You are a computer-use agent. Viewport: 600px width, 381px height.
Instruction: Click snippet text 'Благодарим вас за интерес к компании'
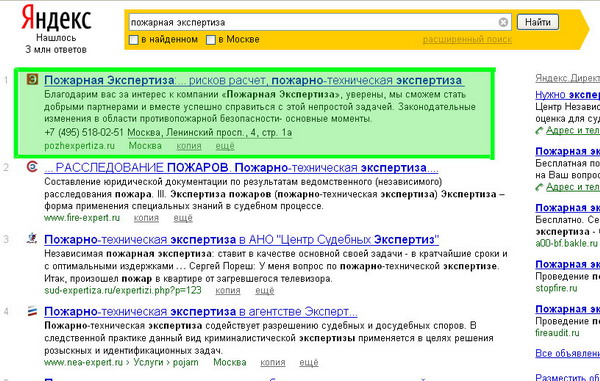[x=132, y=94]
